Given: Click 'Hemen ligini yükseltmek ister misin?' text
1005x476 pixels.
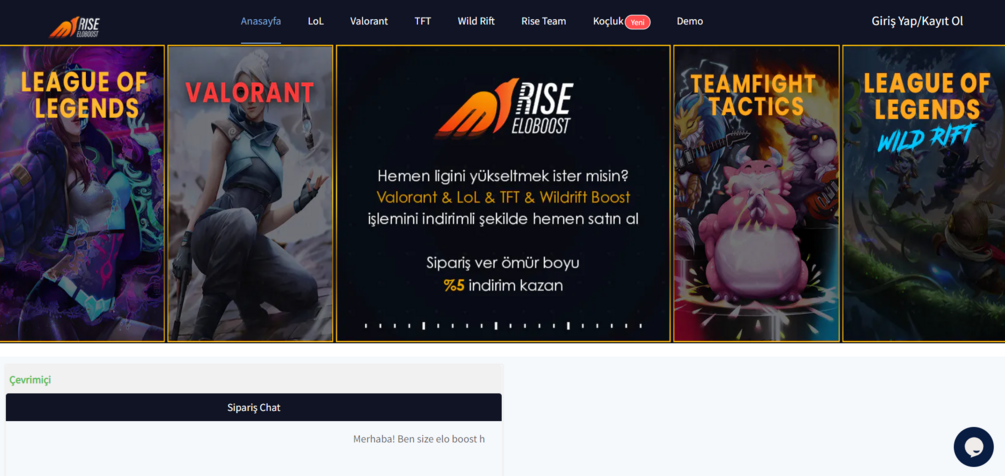Looking at the screenshot, I should point(503,175).
